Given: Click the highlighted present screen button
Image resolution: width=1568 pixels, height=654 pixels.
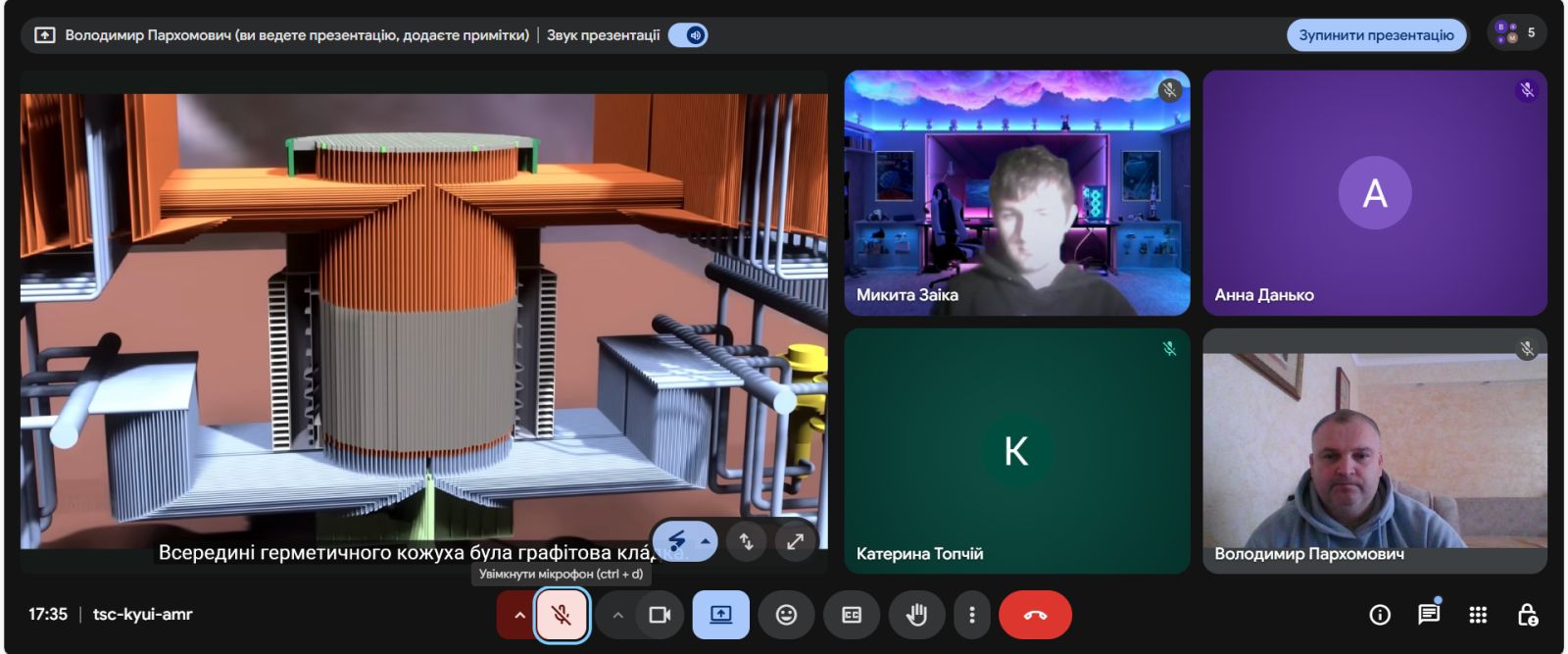Looking at the screenshot, I should [x=720, y=615].
